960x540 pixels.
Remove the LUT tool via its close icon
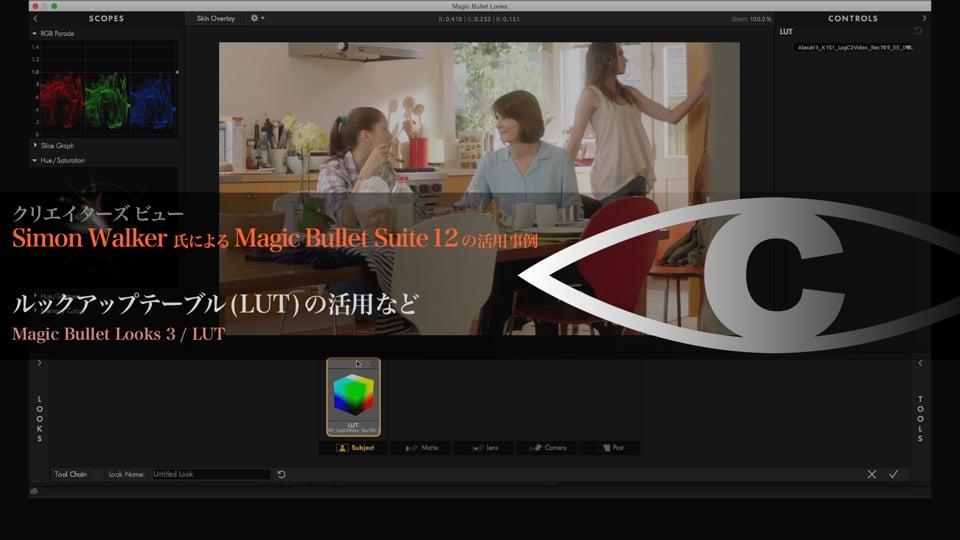point(373,364)
